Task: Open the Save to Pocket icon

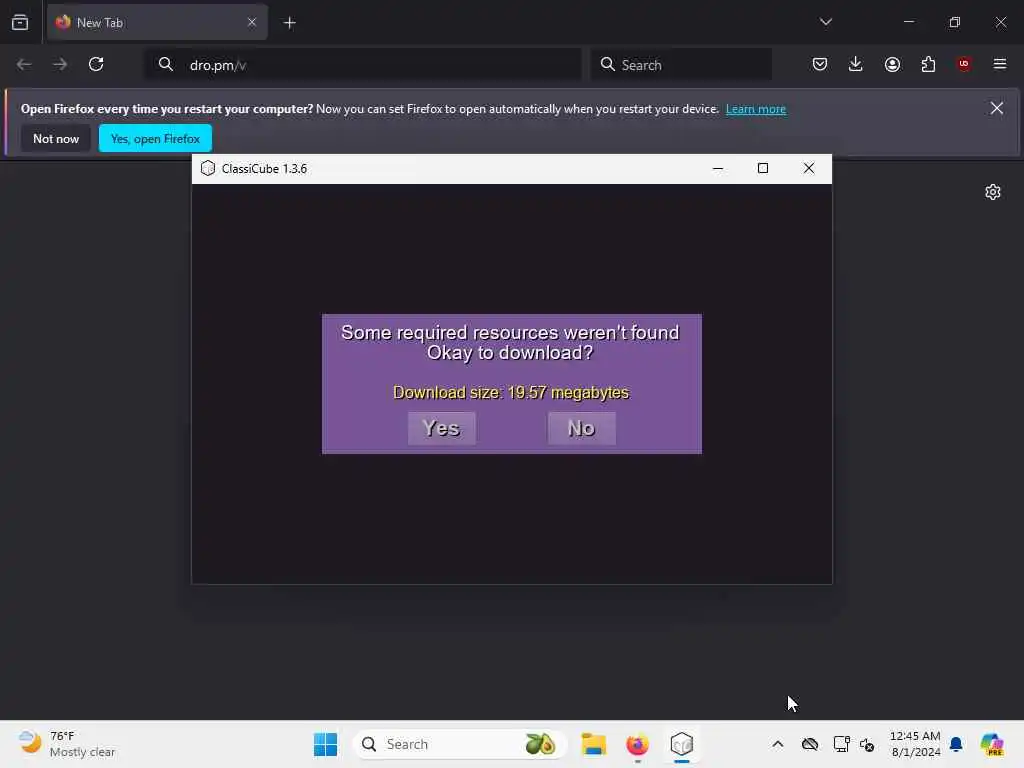Action: 820,64
